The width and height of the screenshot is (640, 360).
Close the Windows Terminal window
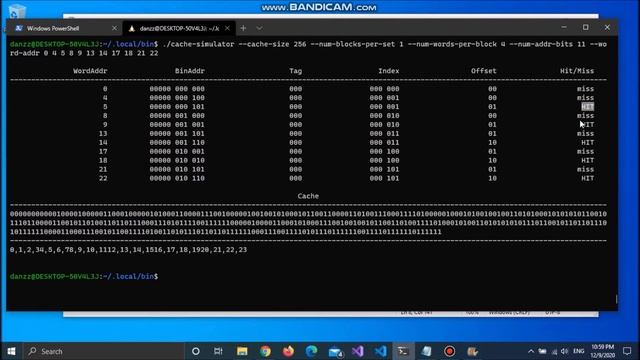607,27
